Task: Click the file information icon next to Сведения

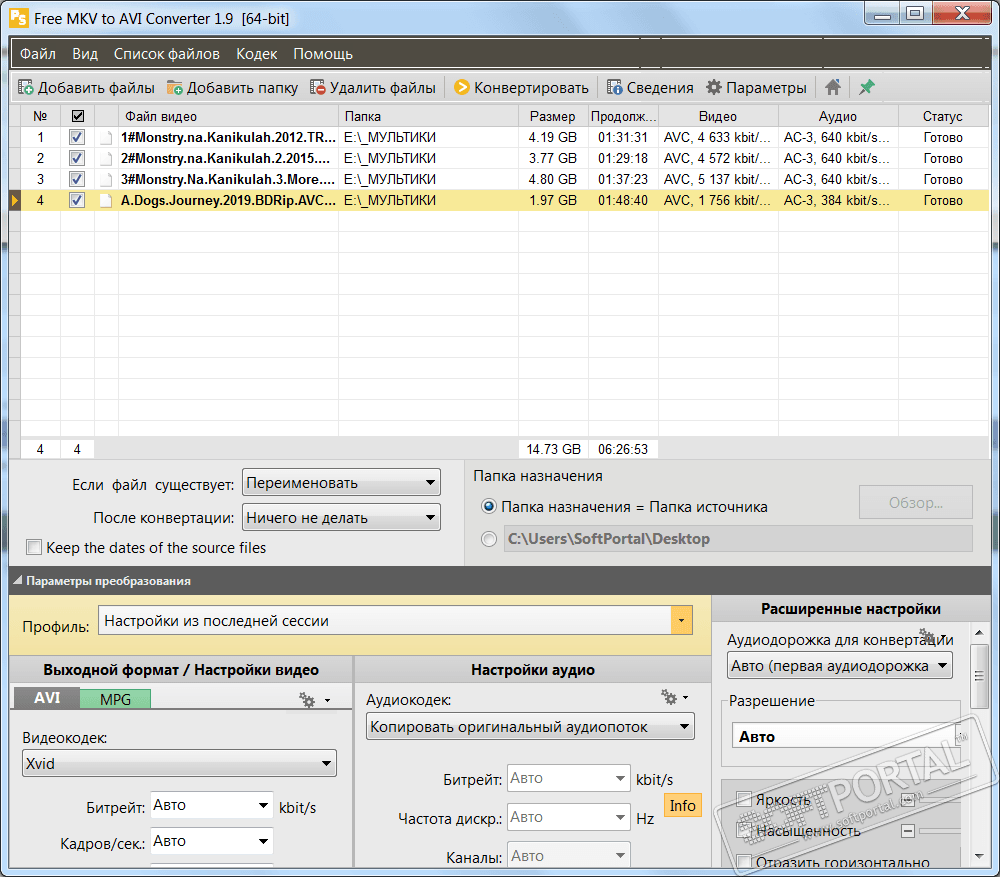Action: pyautogui.click(x=615, y=87)
